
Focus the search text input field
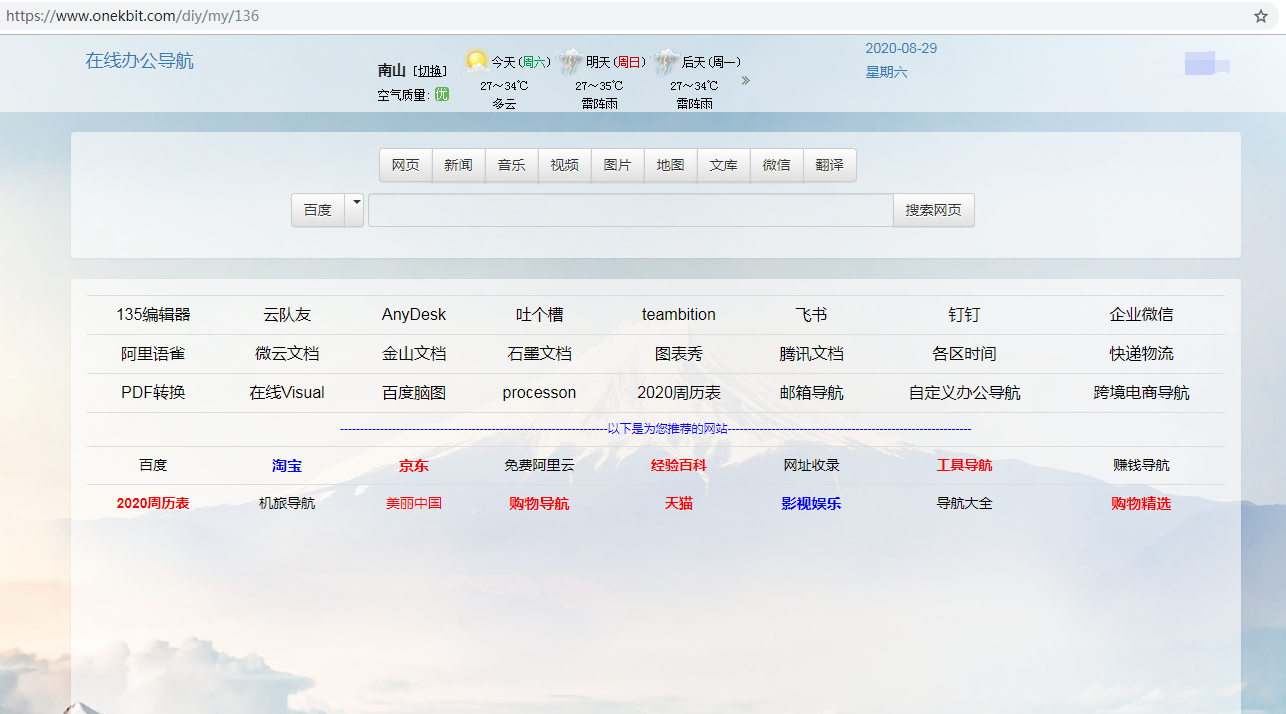630,210
